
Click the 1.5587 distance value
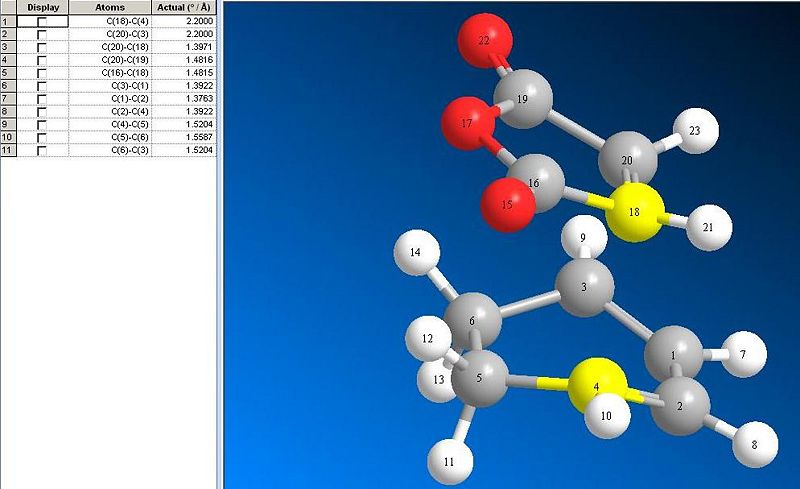tap(199, 137)
